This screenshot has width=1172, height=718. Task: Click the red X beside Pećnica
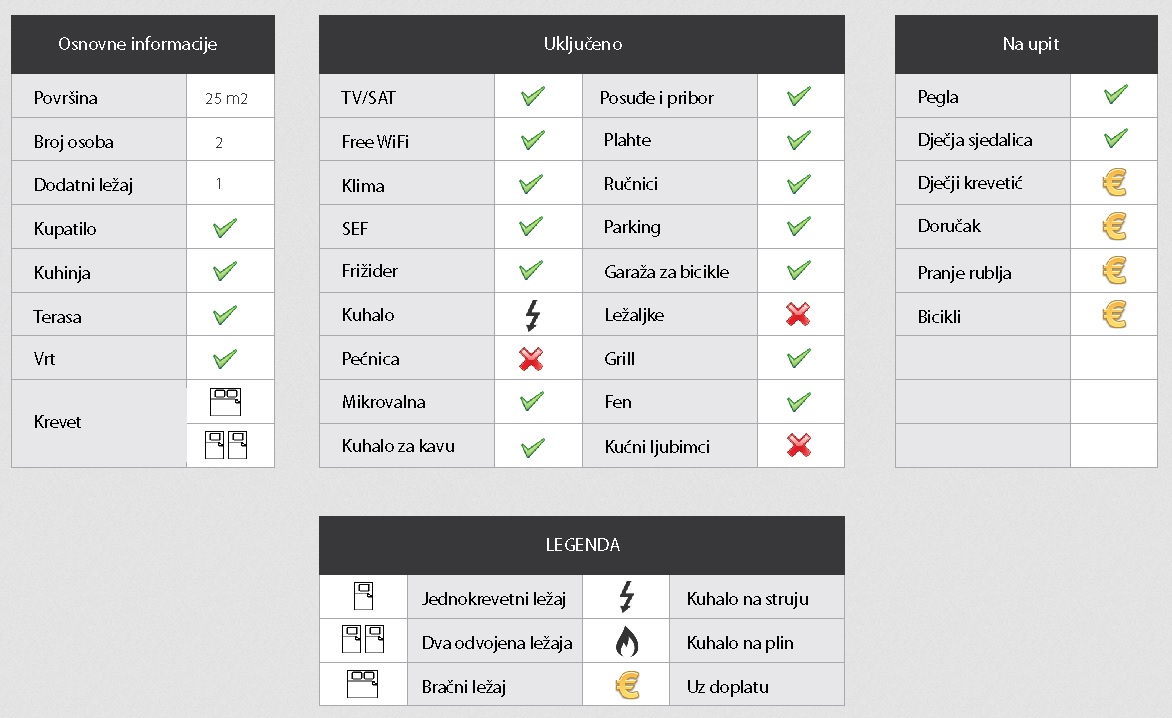(531, 359)
